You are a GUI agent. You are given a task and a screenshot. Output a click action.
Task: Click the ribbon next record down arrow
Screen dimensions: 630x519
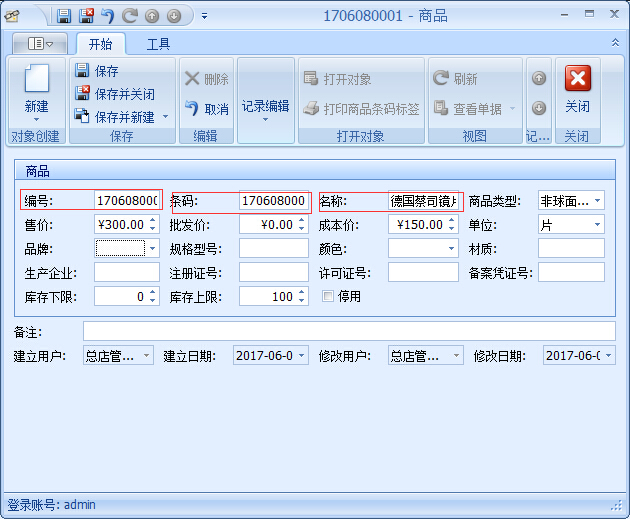point(539,108)
